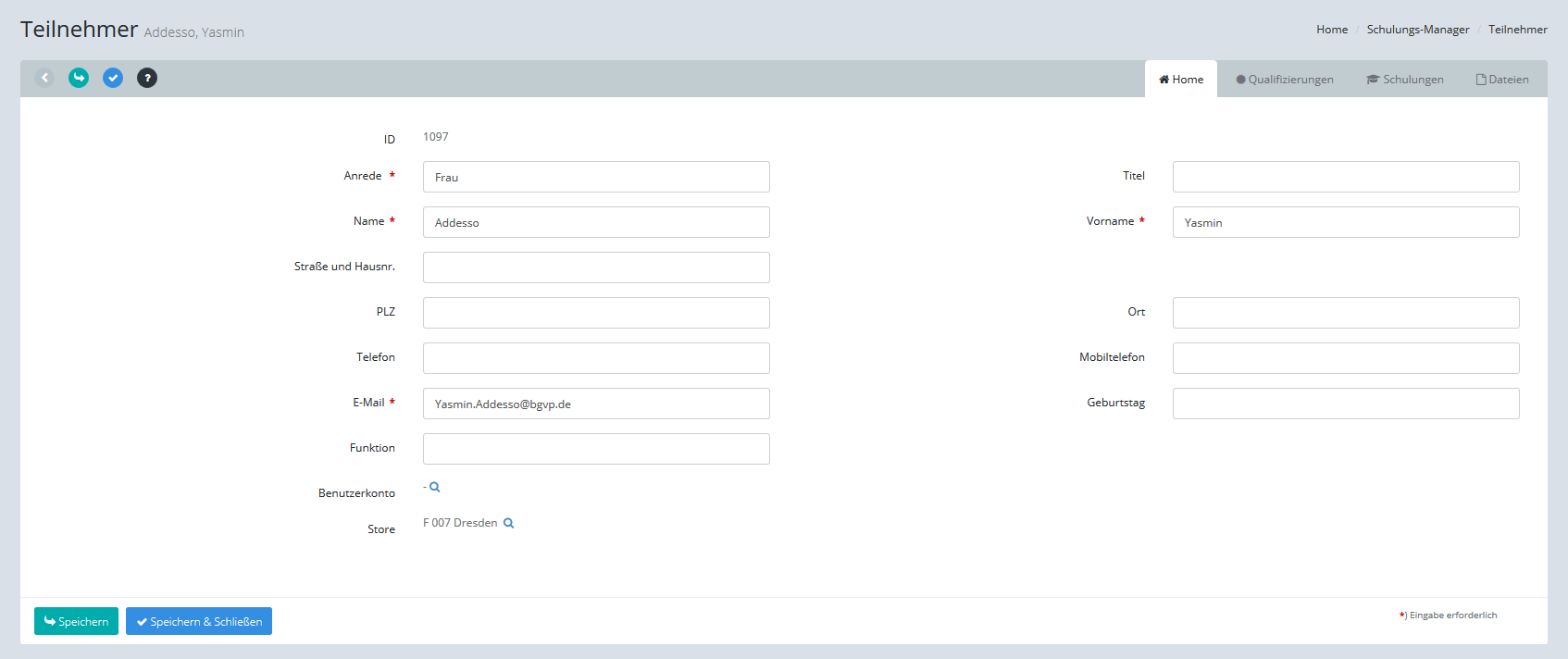
Task: Click the E-Mail input field
Action: (596, 404)
